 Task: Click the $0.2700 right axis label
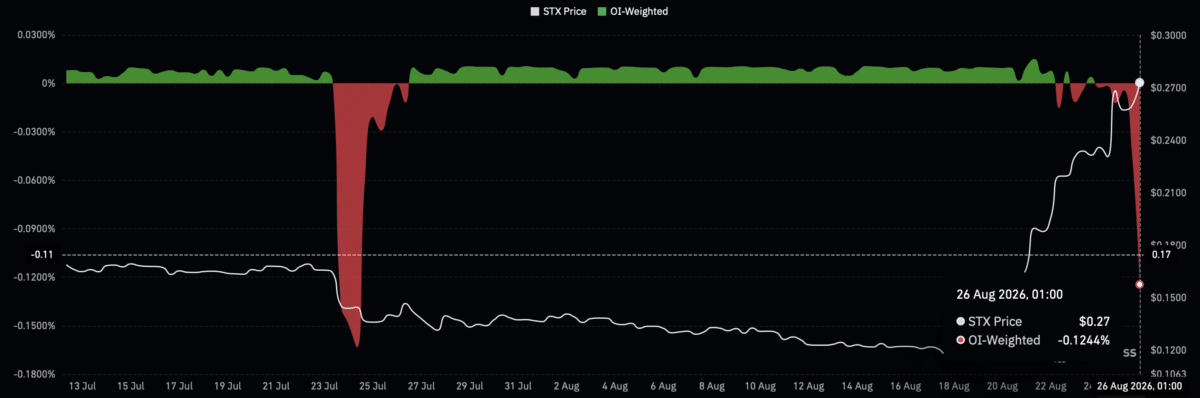[x=1168, y=88]
